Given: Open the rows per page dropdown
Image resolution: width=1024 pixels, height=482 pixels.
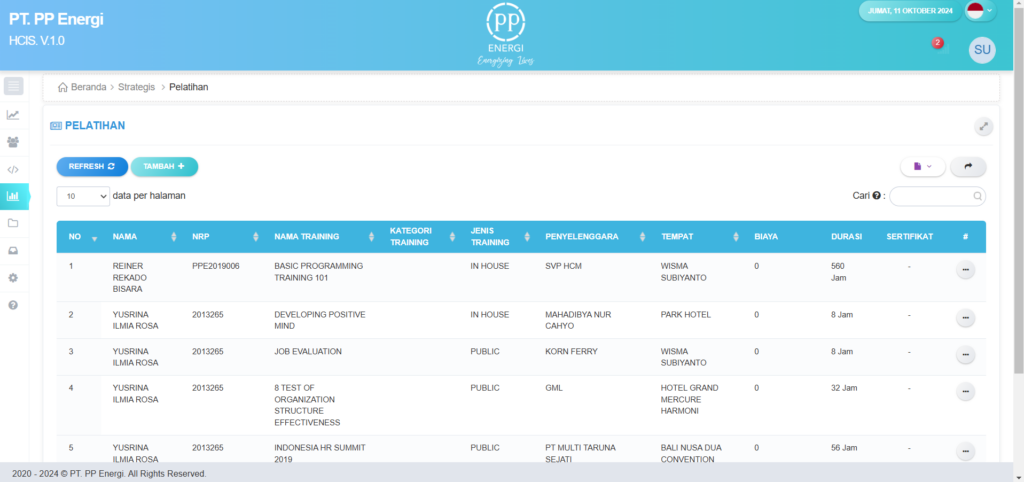Looking at the screenshot, I should (x=83, y=197).
